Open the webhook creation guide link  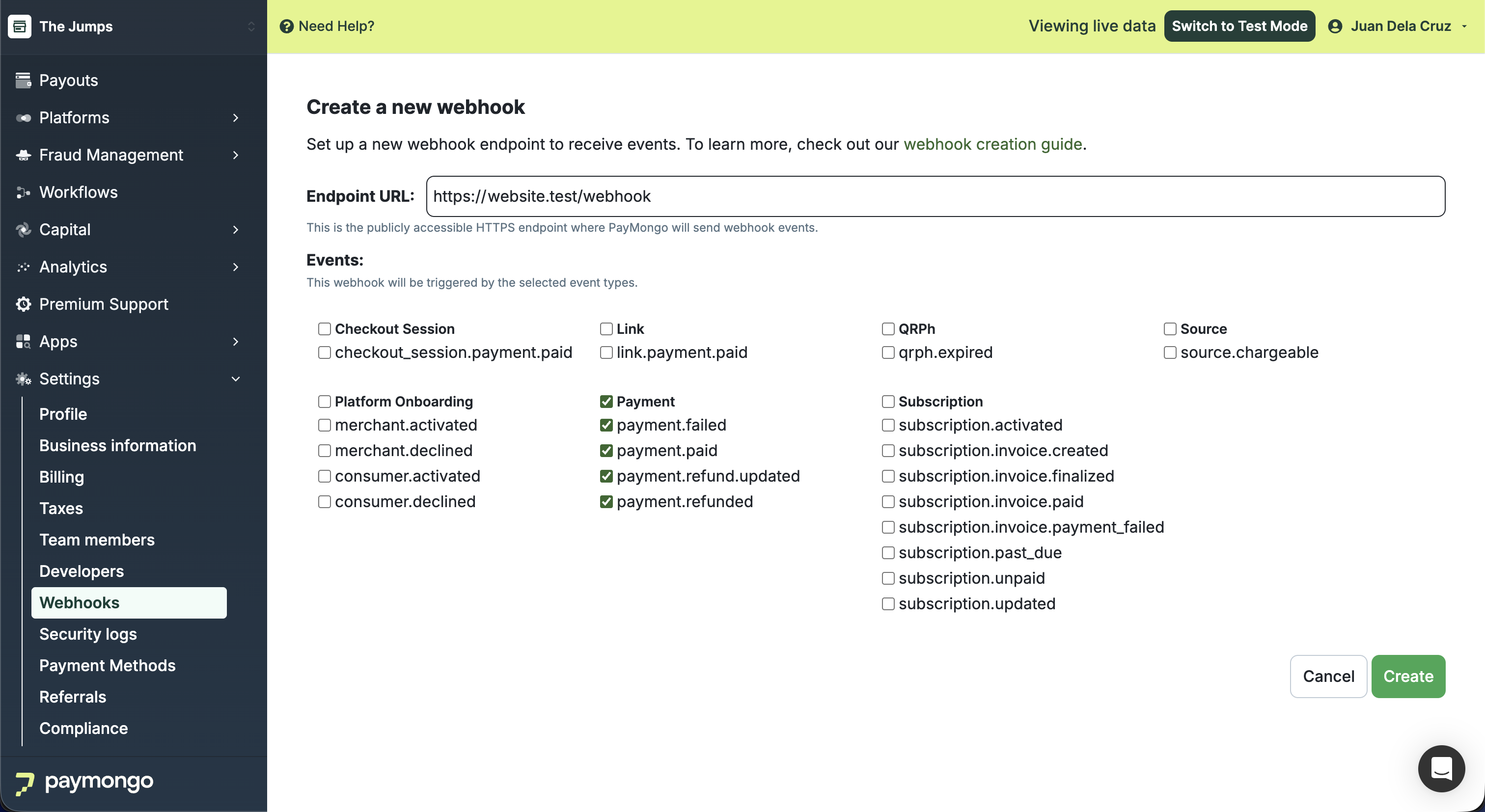coord(992,144)
